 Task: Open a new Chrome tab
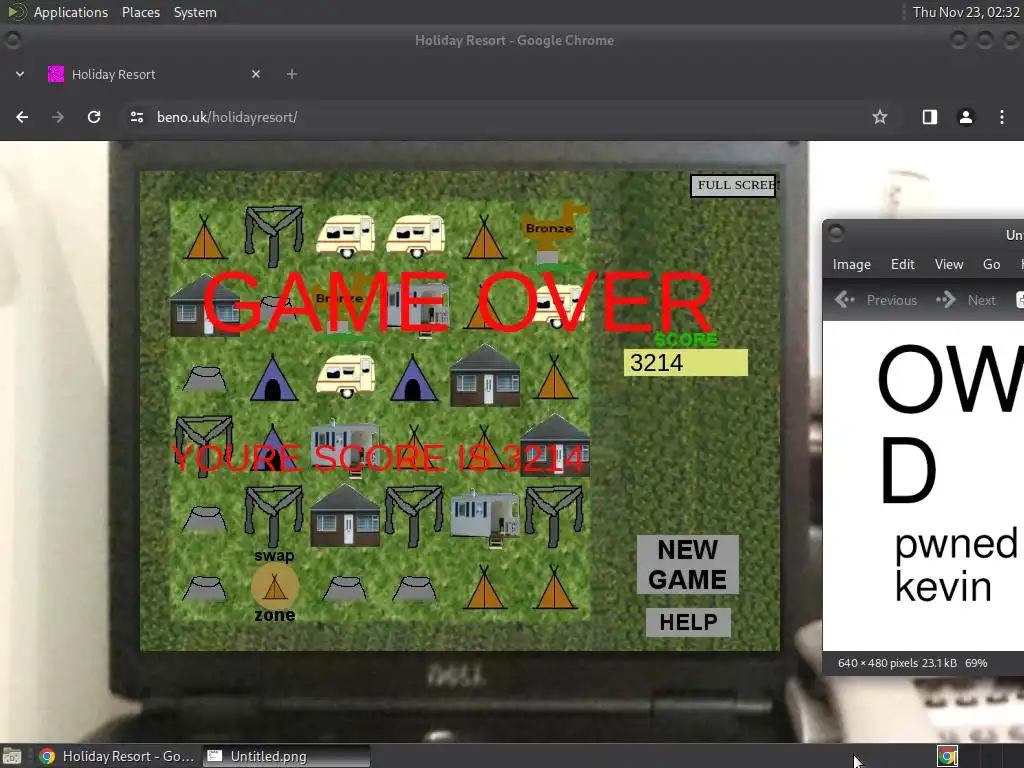tap(292, 74)
